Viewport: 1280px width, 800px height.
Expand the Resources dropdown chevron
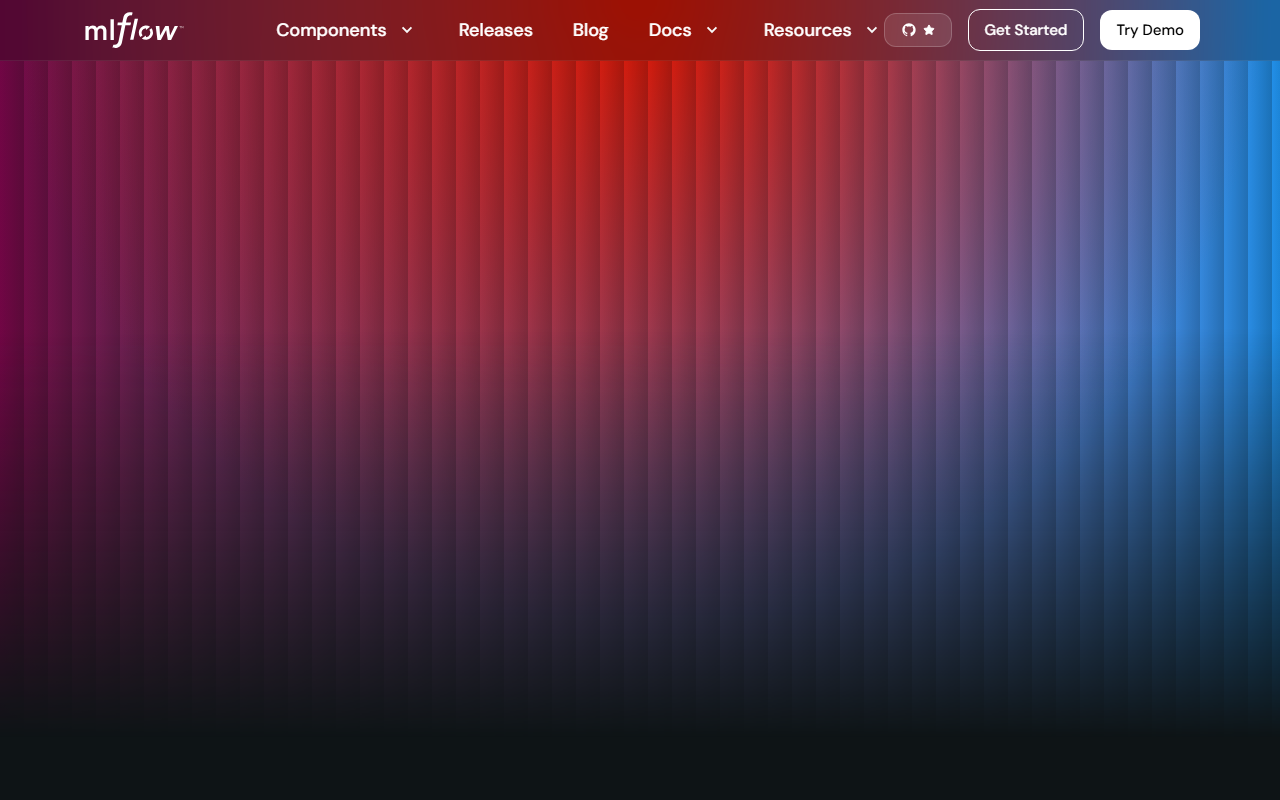pos(872,30)
